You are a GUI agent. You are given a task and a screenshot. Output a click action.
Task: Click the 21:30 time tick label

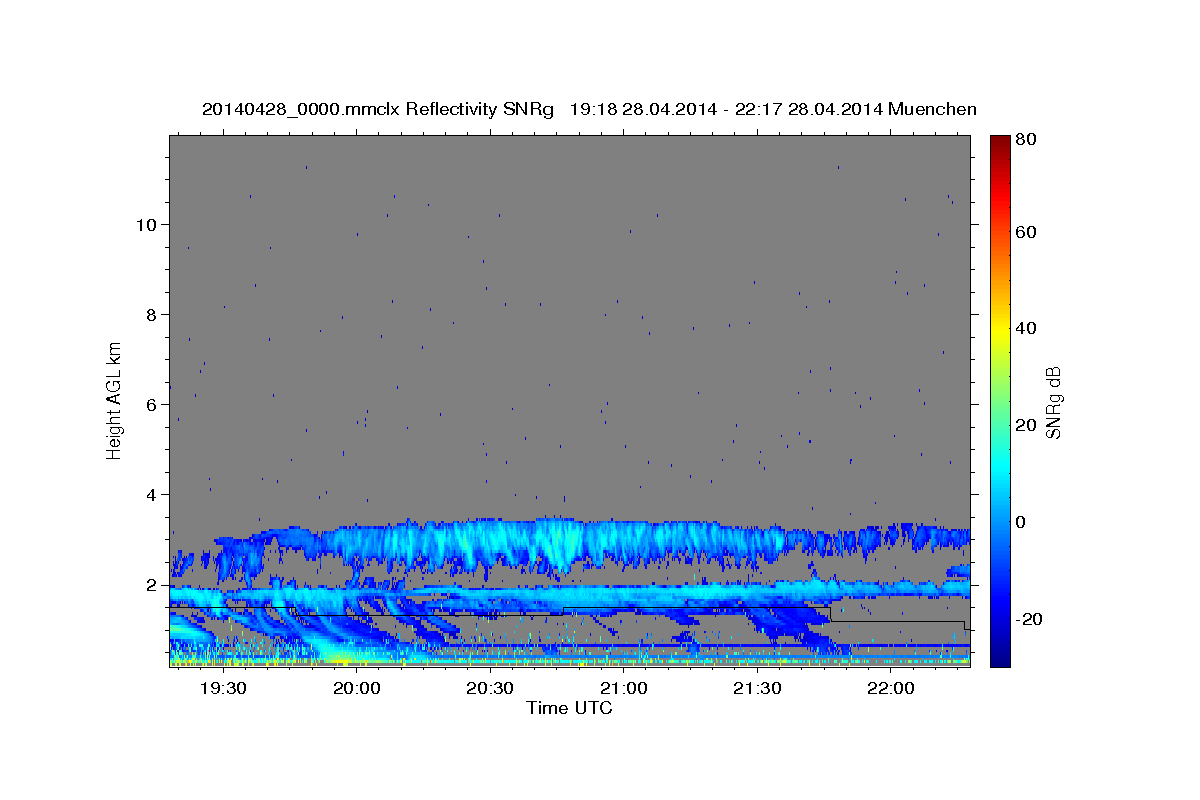point(757,689)
